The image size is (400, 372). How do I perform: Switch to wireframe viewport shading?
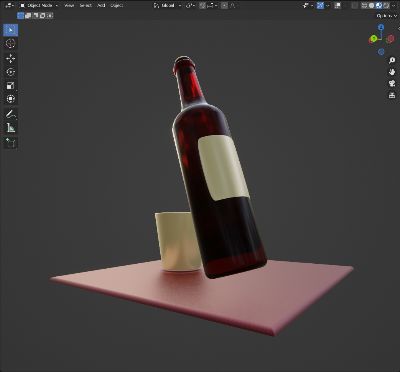click(x=364, y=5)
